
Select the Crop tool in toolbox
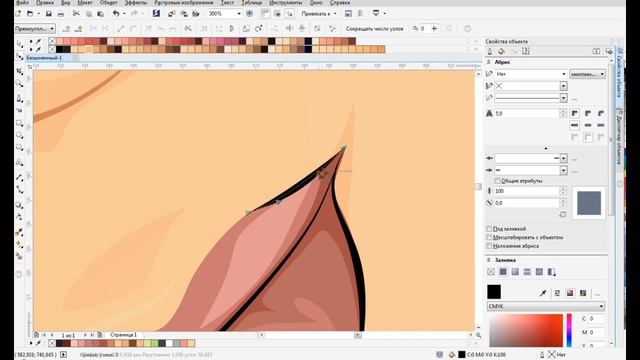point(19,71)
